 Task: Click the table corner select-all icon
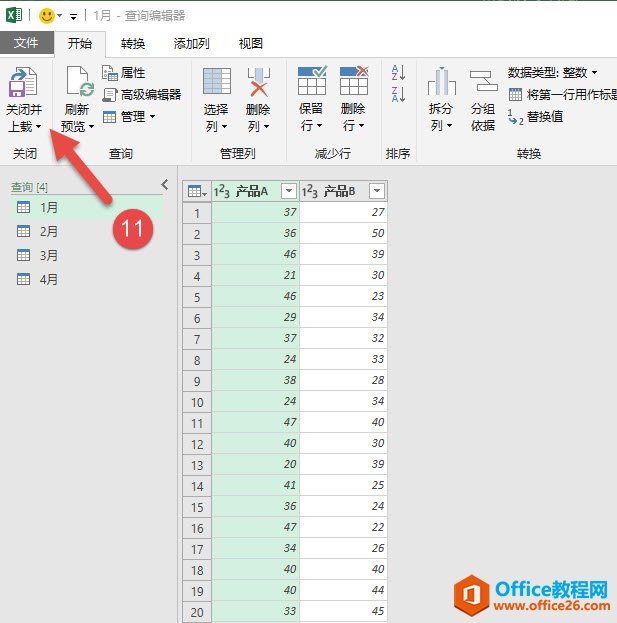tap(196, 191)
